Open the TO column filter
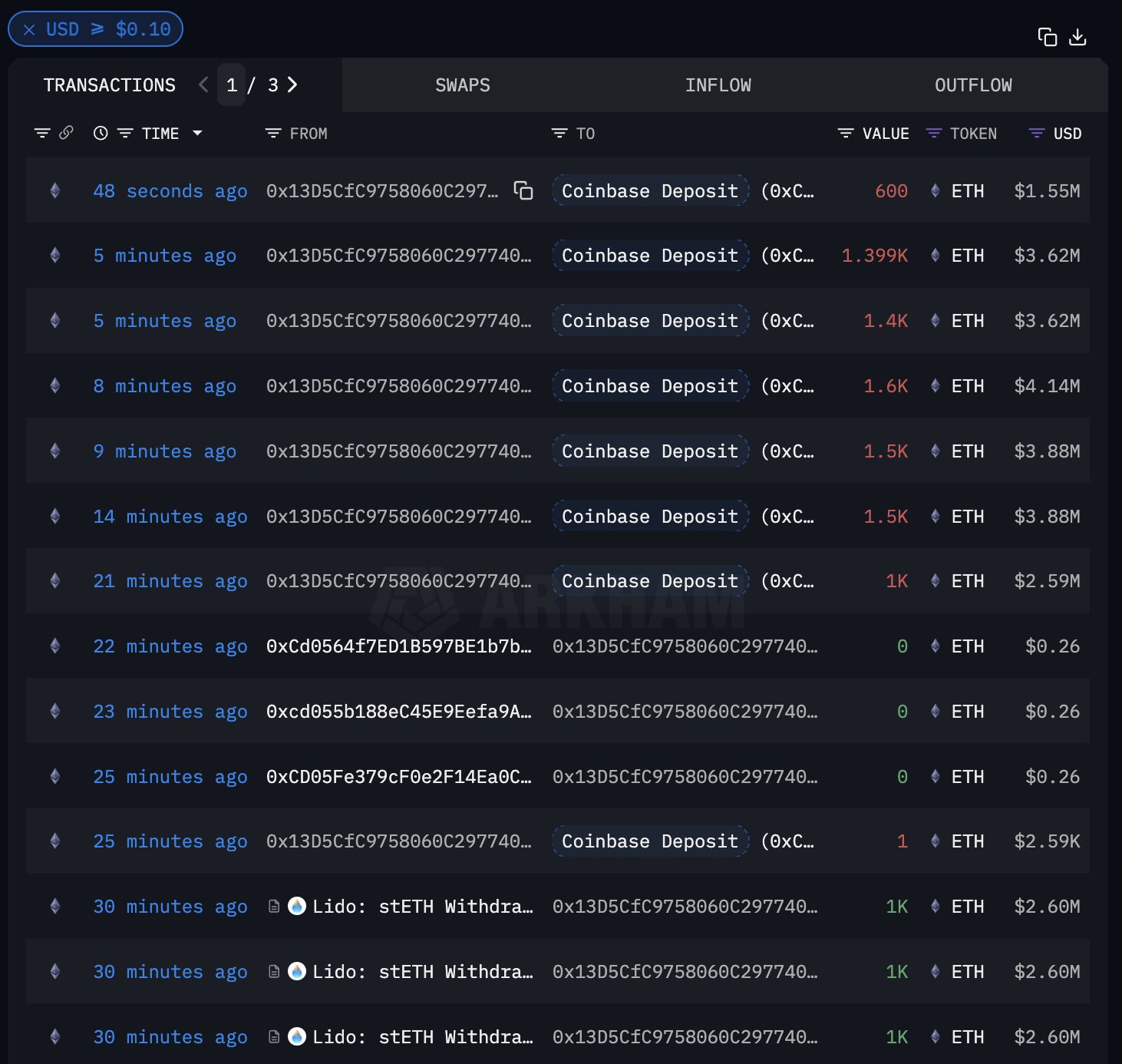This screenshot has width=1122, height=1064. [559, 134]
